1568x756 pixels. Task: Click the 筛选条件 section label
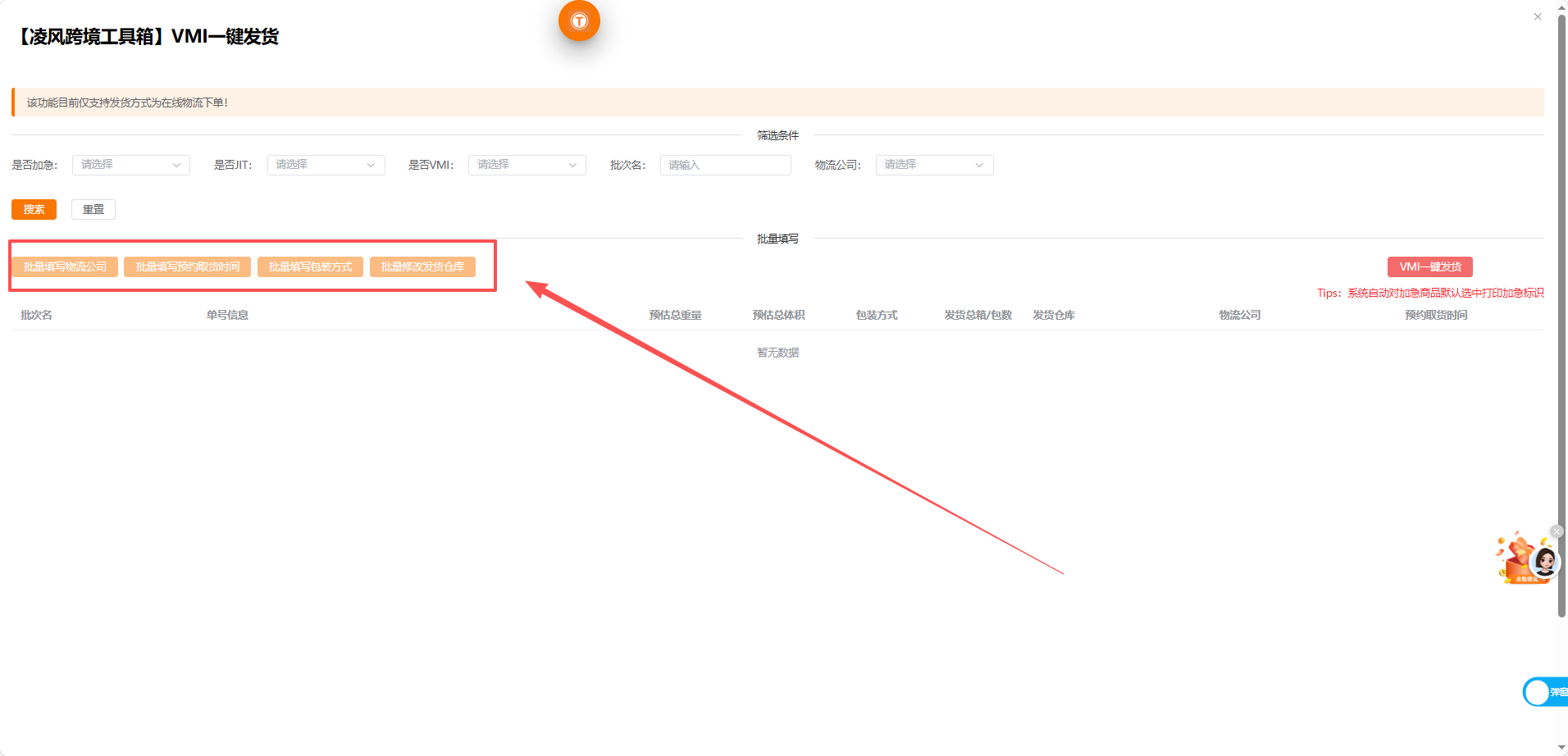tap(777, 135)
